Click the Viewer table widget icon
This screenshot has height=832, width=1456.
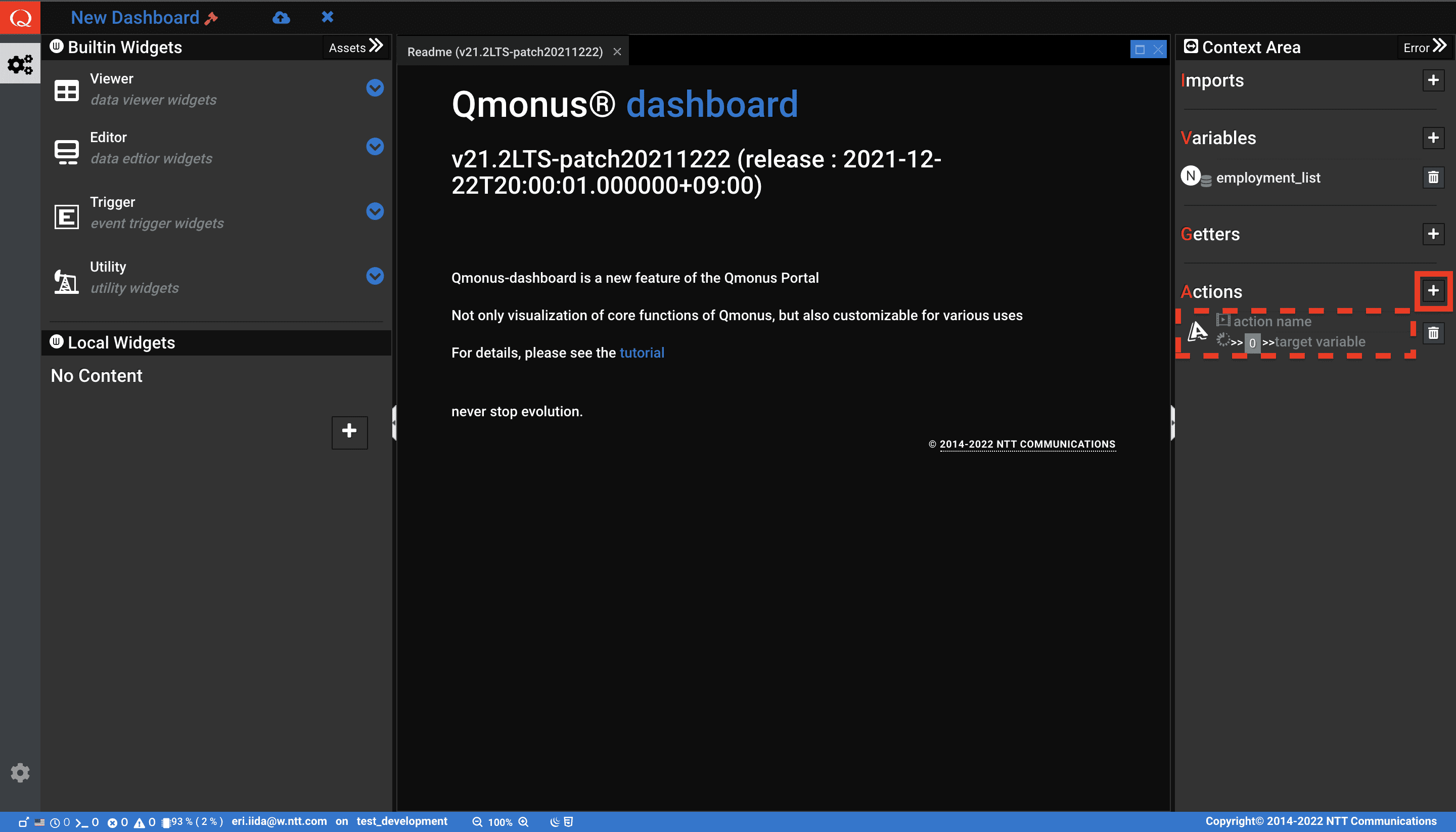click(66, 91)
